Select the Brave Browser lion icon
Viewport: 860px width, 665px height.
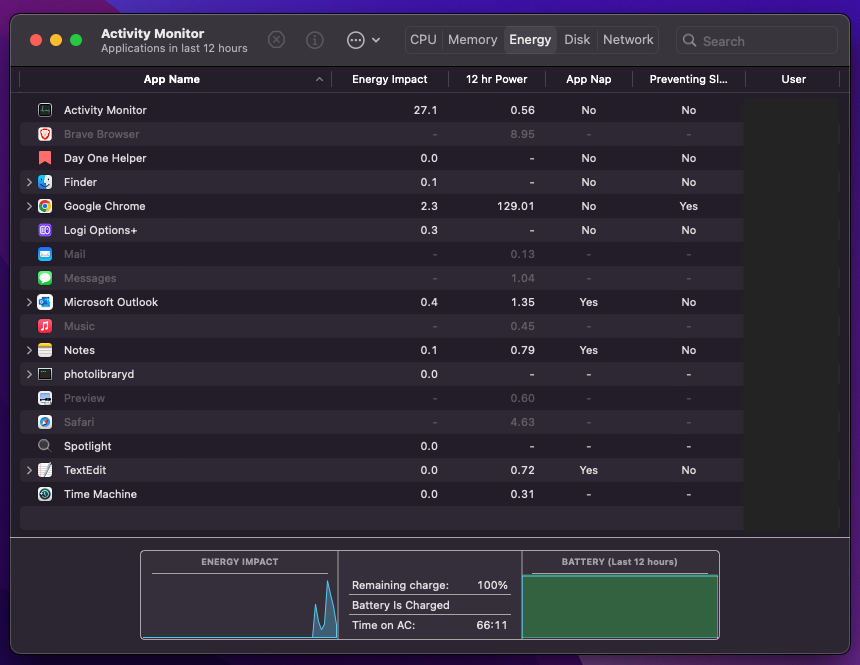[x=45, y=134]
